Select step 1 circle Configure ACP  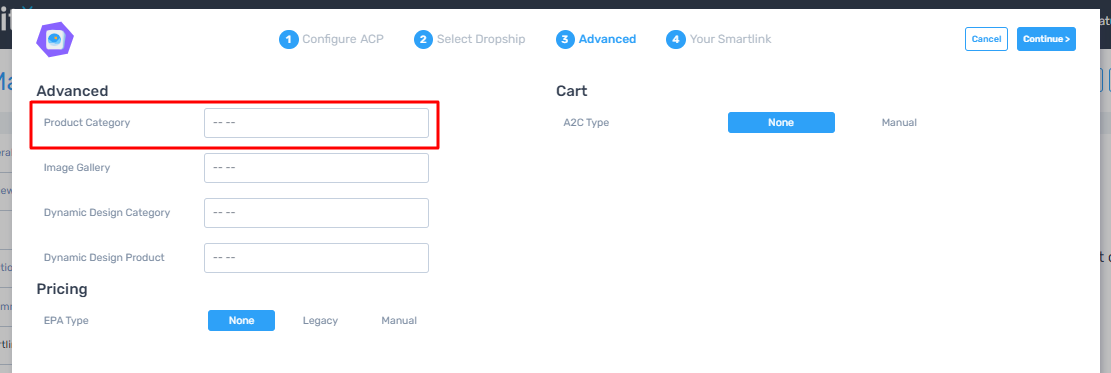[x=288, y=40]
